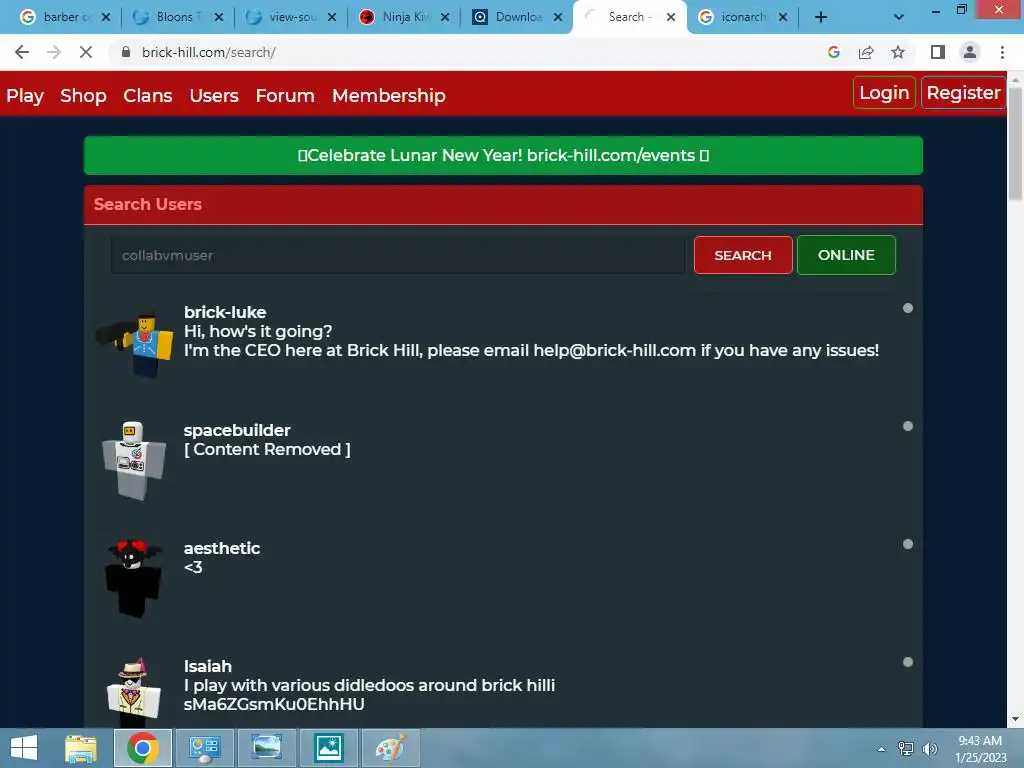Go back to previous page
The height and width of the screenshot is (768, 1024).
22,52
